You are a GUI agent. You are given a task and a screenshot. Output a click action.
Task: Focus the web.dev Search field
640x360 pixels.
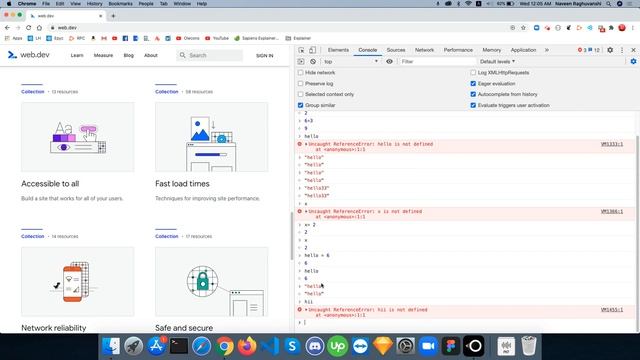pos(210,55)
